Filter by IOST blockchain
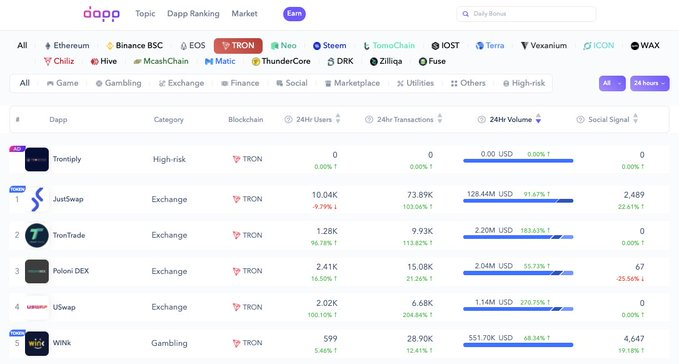The image size is (679, 364). coord(446,45)
